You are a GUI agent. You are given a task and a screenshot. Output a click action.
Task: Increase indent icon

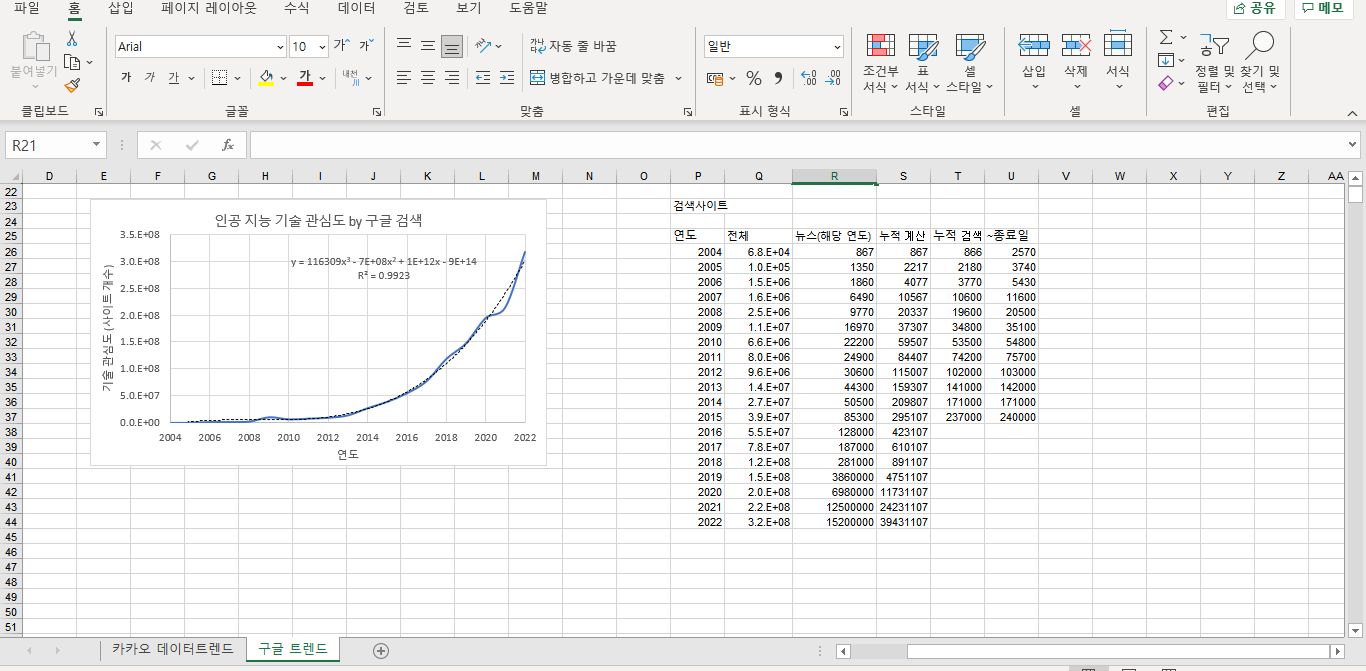507,77
